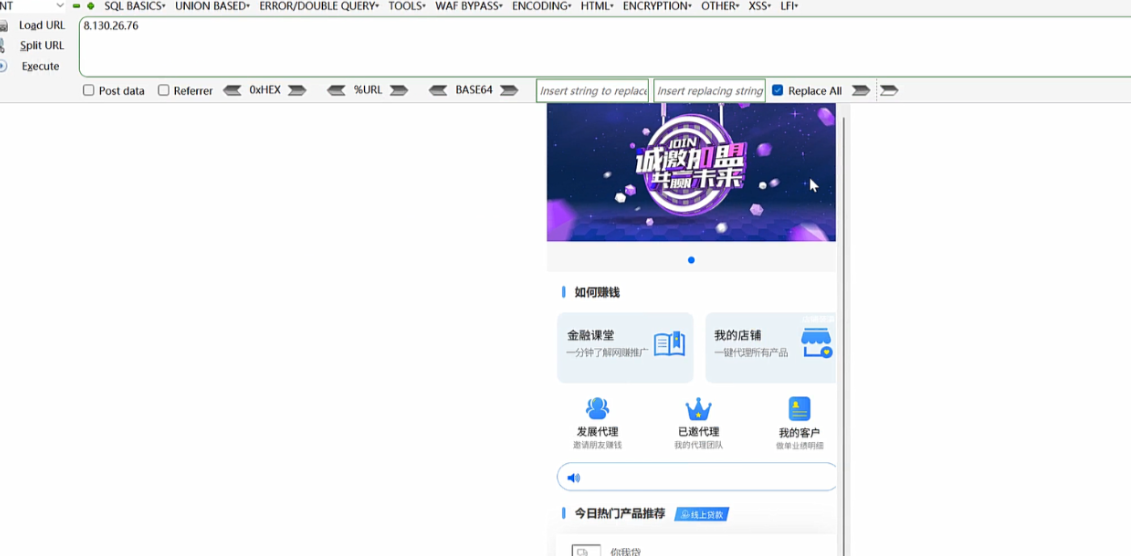Uncheck the Replace All checkbox
This screenshot has height=556, width=1131.
point(778,90)
